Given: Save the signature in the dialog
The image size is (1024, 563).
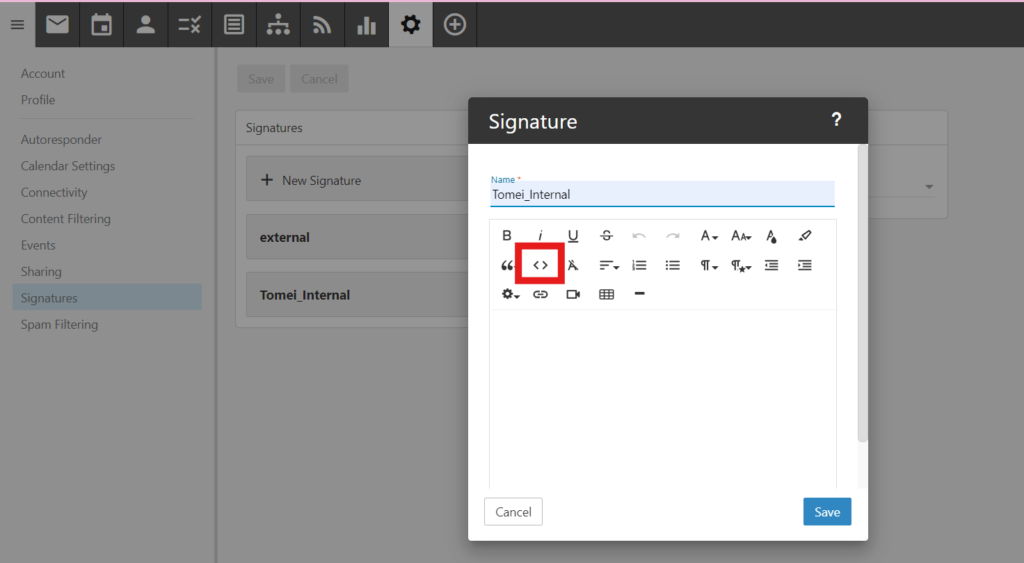Looking at the screenshot, I should [826, 512].
